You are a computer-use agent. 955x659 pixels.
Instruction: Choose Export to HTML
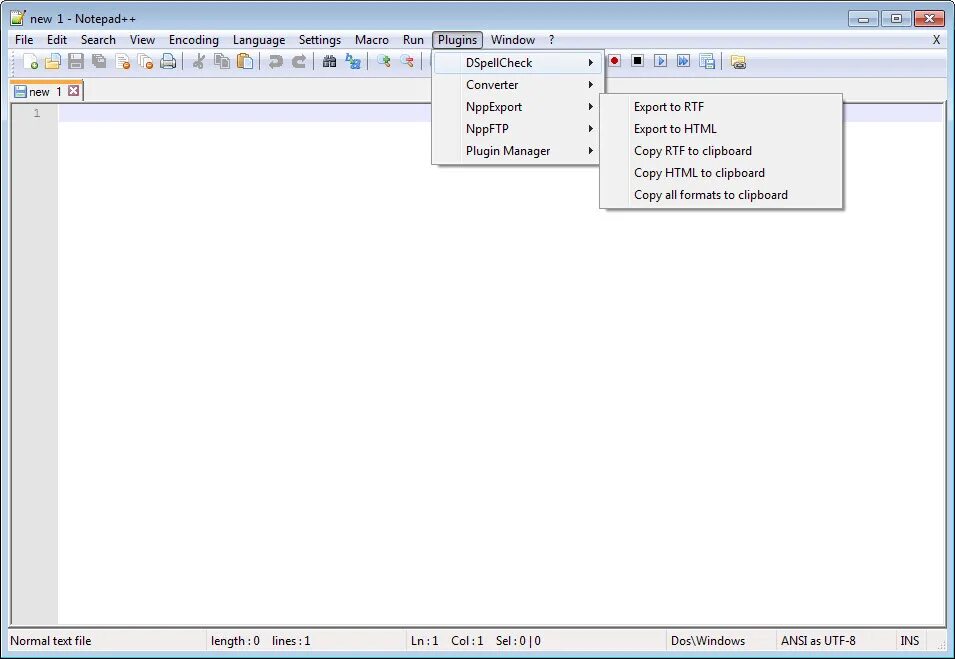pos(721,129)
